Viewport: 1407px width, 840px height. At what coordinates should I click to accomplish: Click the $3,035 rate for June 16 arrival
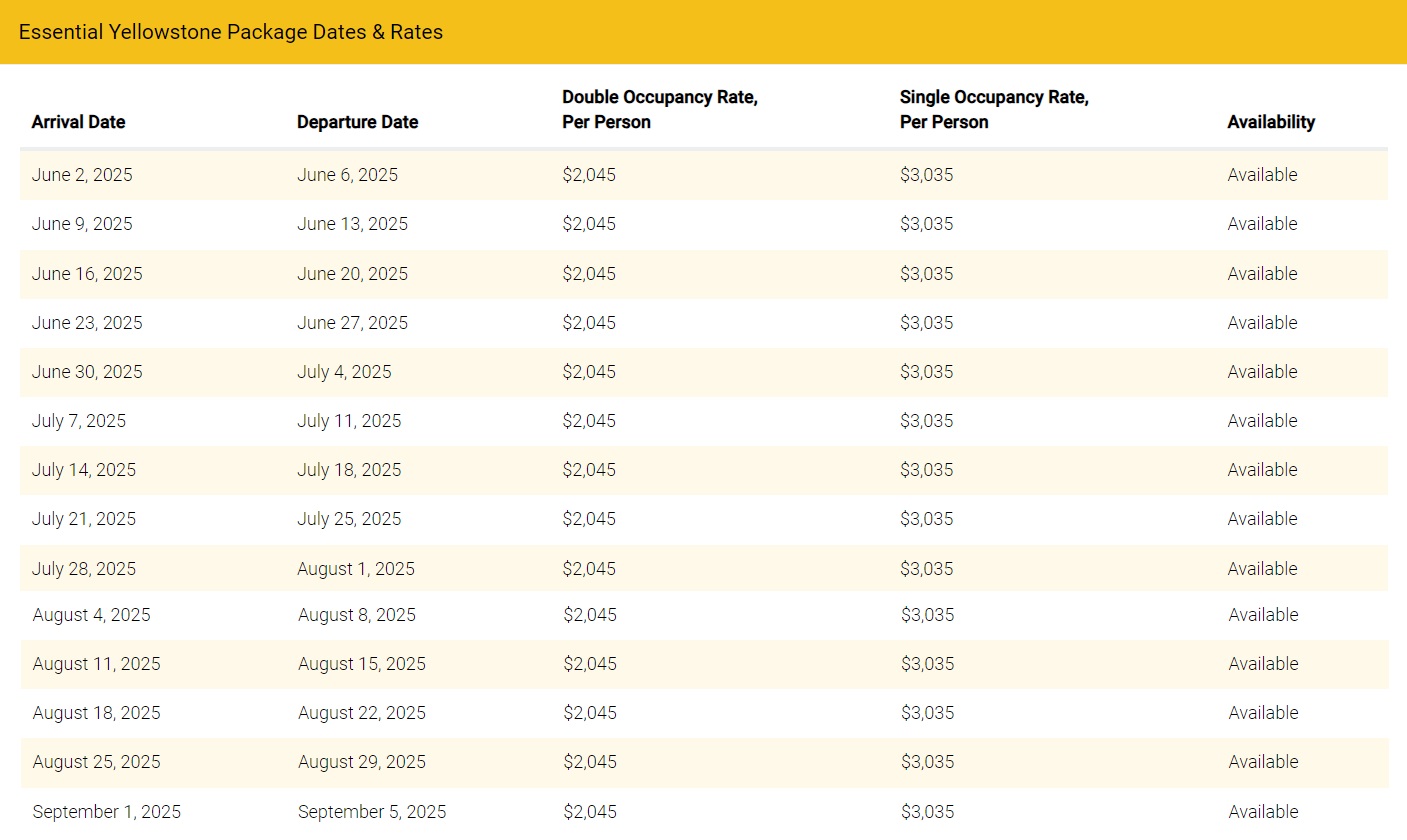[927, 273]
